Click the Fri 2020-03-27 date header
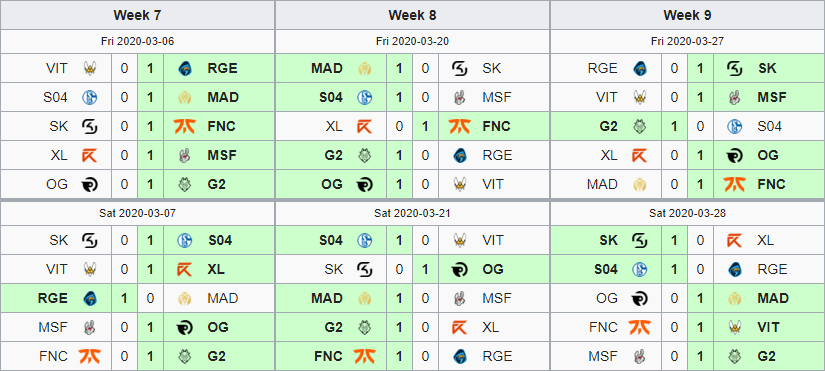Viewport: 825px width, 371px height. (x=687, y=41)
